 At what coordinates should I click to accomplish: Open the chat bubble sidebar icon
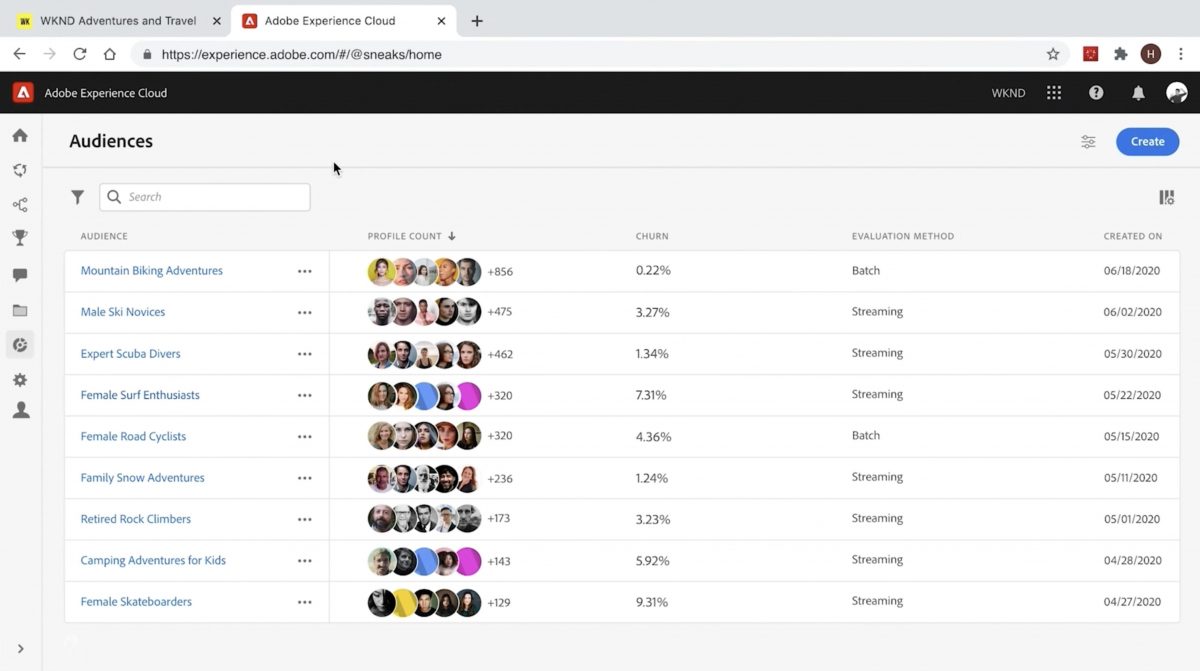tap(20, 275)
